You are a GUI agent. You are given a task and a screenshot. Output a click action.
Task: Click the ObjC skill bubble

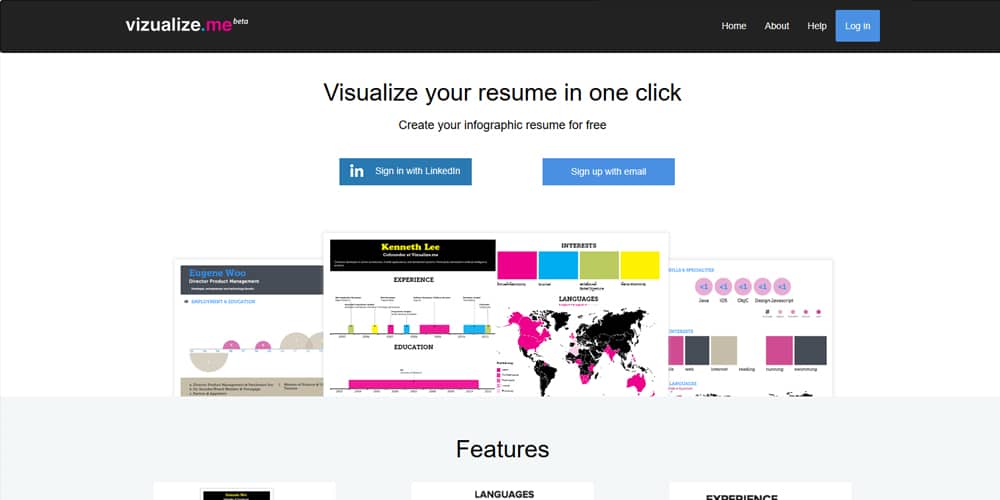pos(743,287)
